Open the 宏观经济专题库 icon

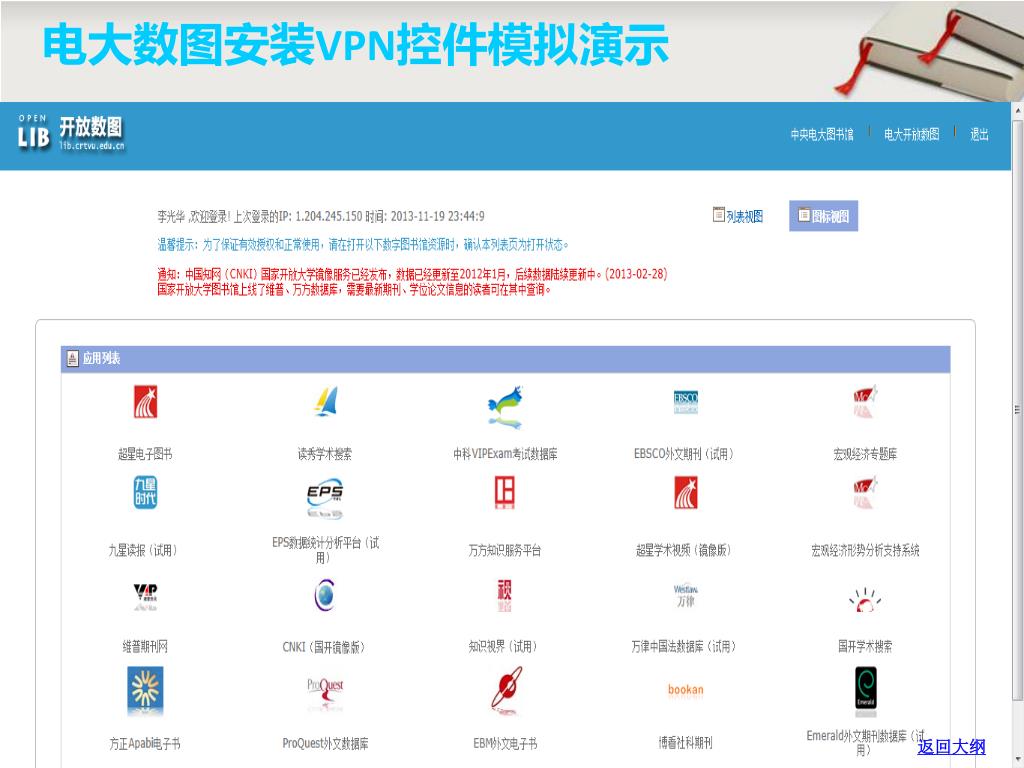pyautogui.click(x=865, y=402)
